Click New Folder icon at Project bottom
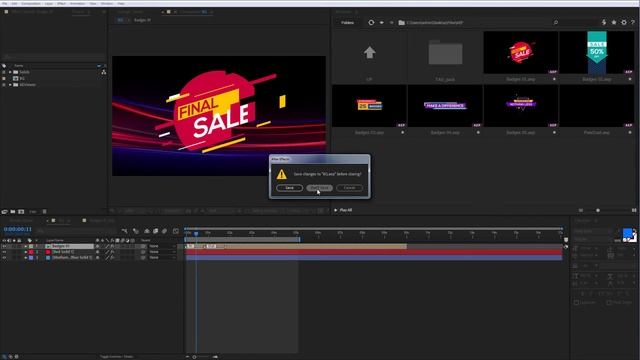This screenshot has width=640, height=360. click(x=13, y=211)
